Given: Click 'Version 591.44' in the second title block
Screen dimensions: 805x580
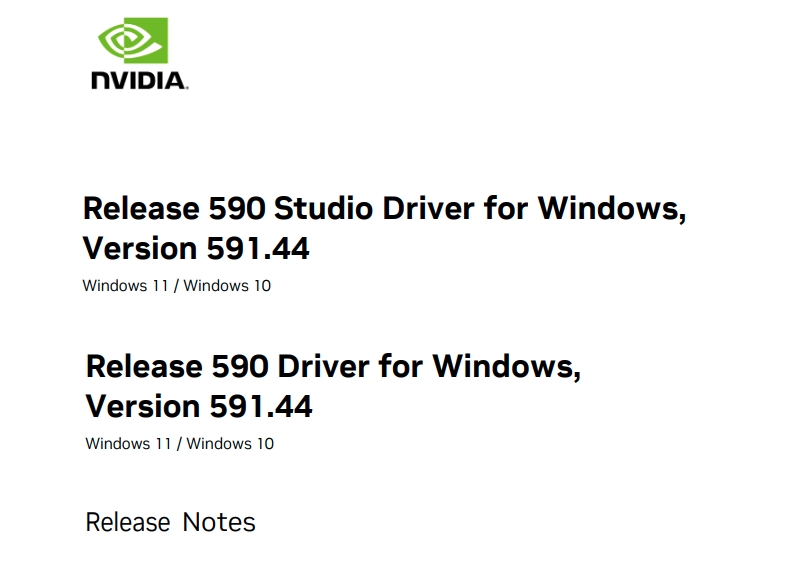Looking at the screenshot, I should [199, 406].
